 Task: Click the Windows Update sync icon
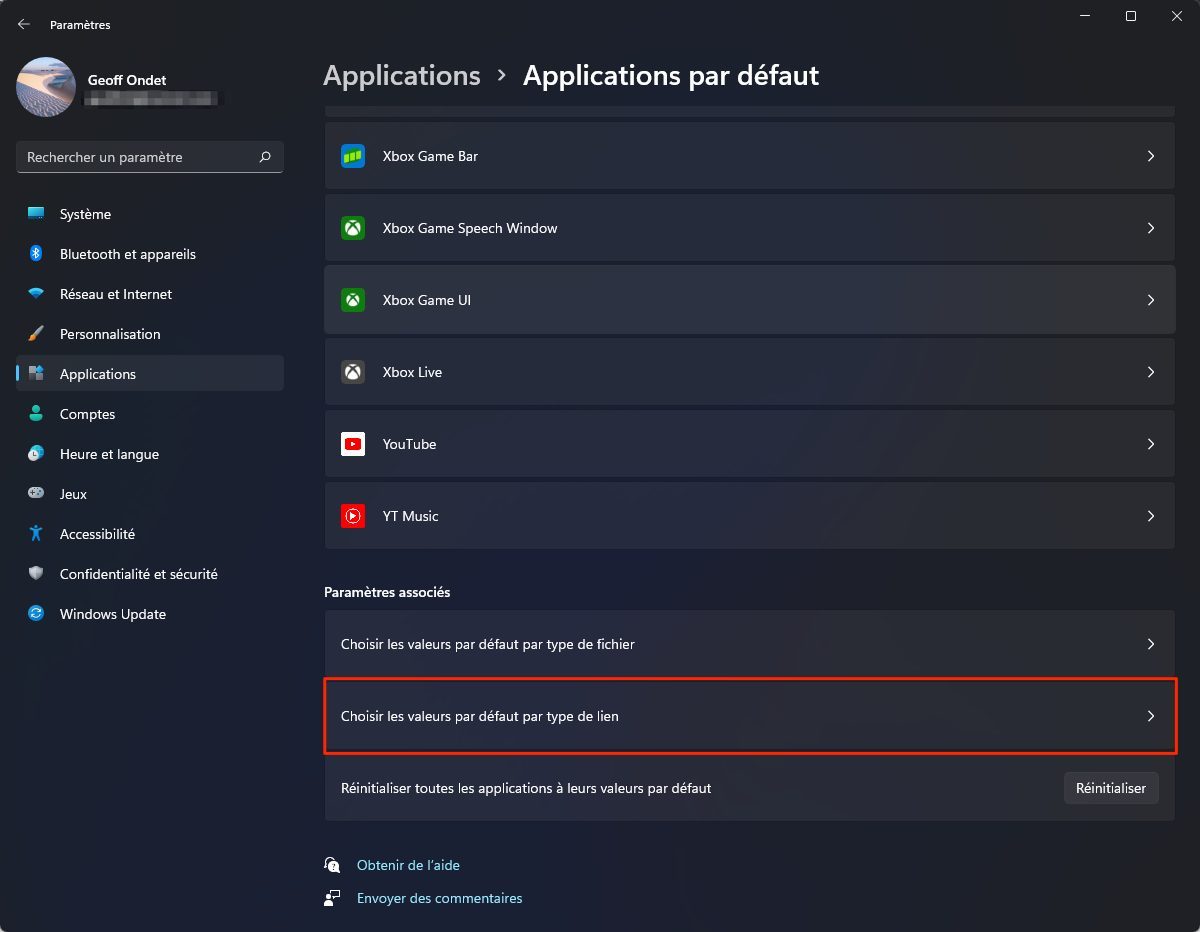click(x=36, y=614)
